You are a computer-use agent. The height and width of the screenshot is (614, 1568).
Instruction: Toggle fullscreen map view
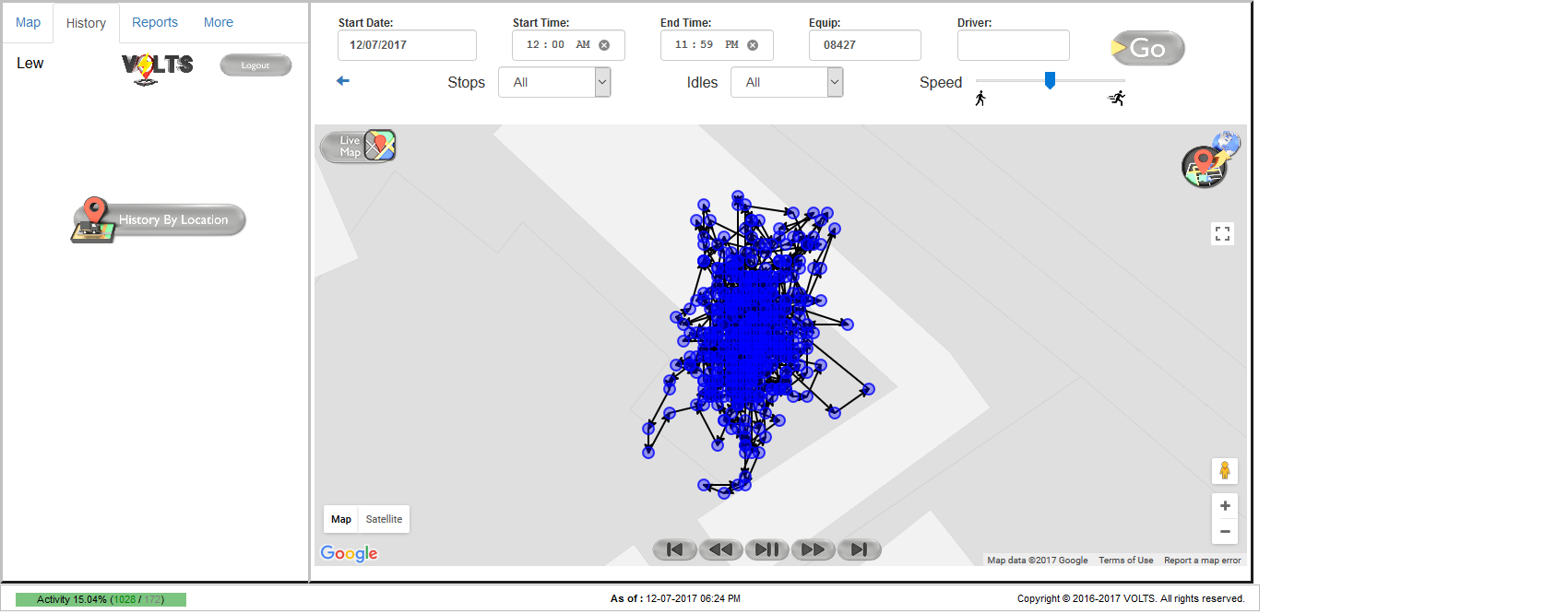click(1222, 234)
